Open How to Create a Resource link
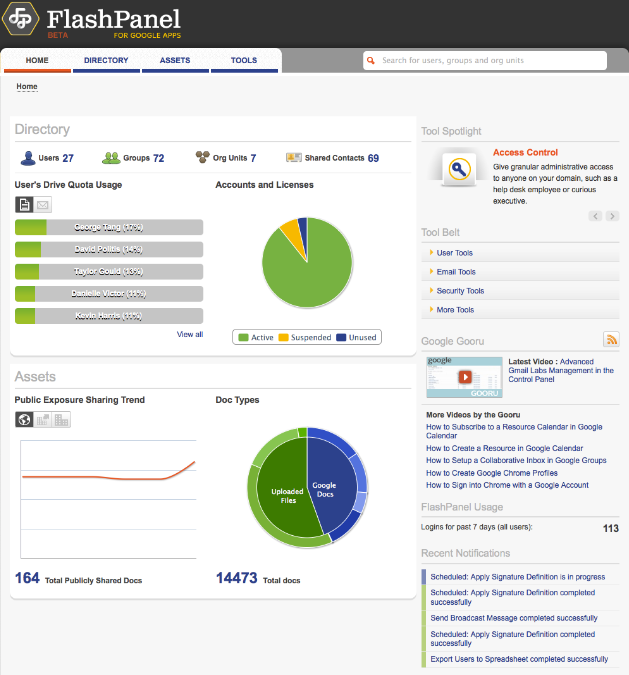The height and width of the screenshot is (675, 629). pyautogui.click(x=505, y=448)
